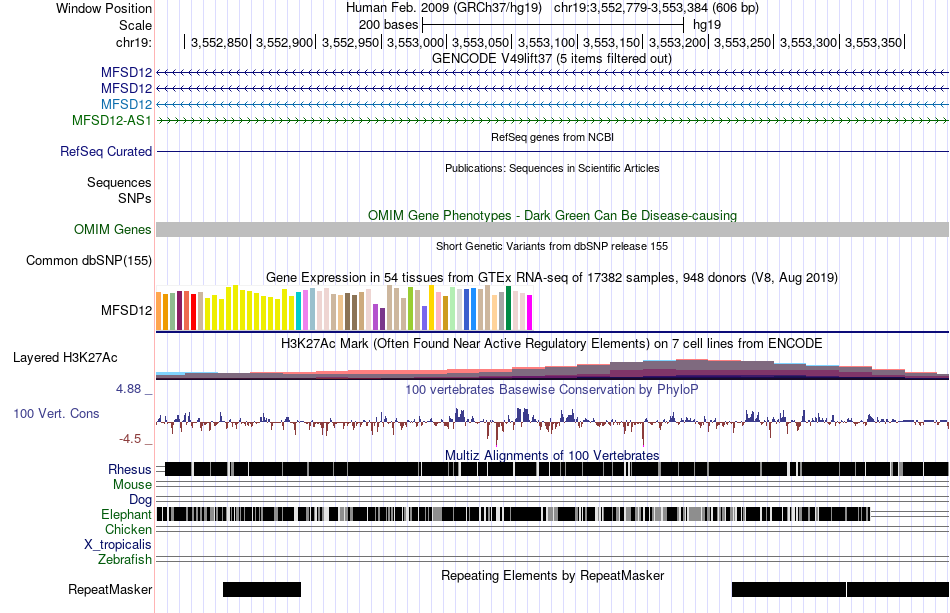Select the Chicken alignment row label
The width and height of the screenshot is (950, 613).
(x=128, y=529)
